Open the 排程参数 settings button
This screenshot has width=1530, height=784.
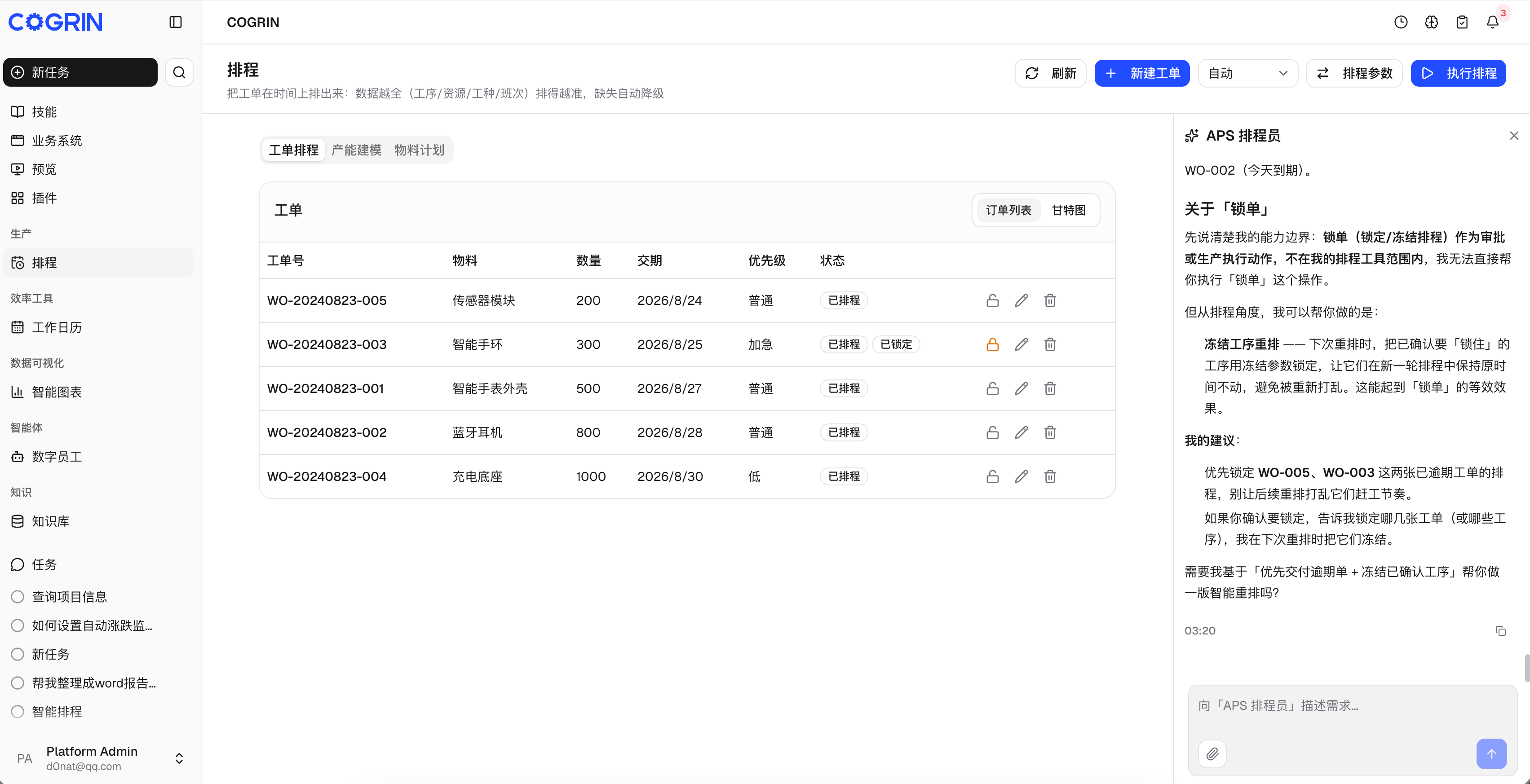point(1353,73)
